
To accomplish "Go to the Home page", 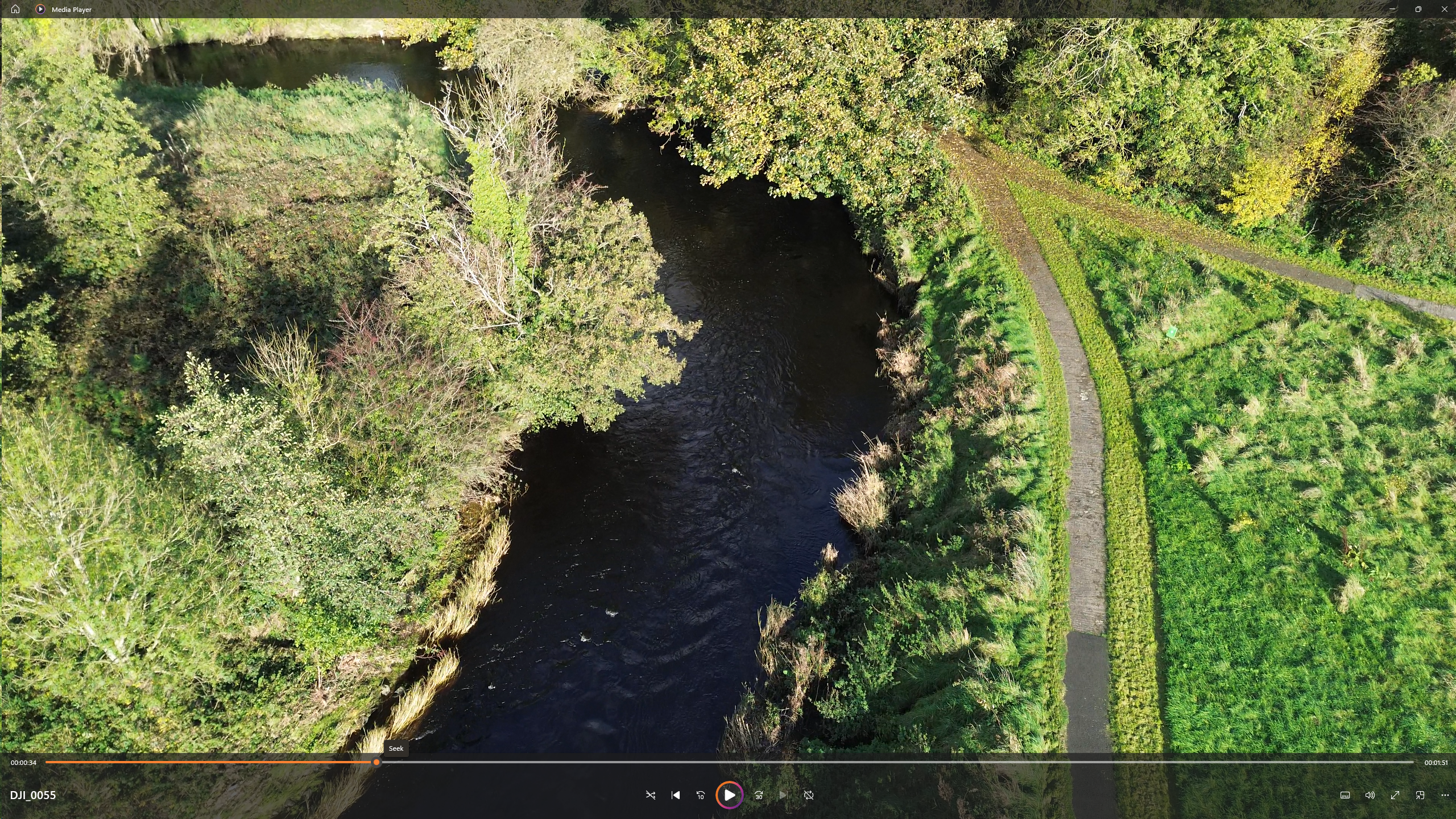I will 15,9.
